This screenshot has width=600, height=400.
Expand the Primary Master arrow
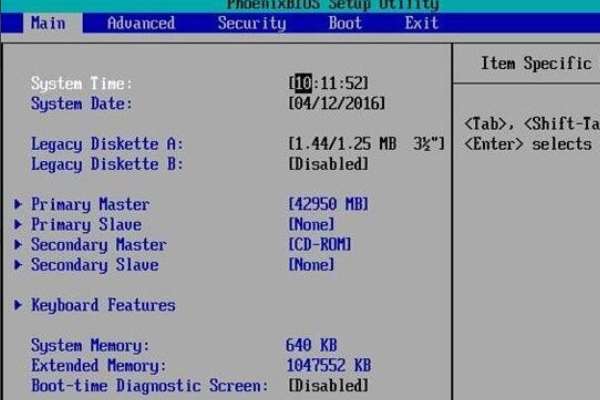pyautogui.click(x=18, y=204)
